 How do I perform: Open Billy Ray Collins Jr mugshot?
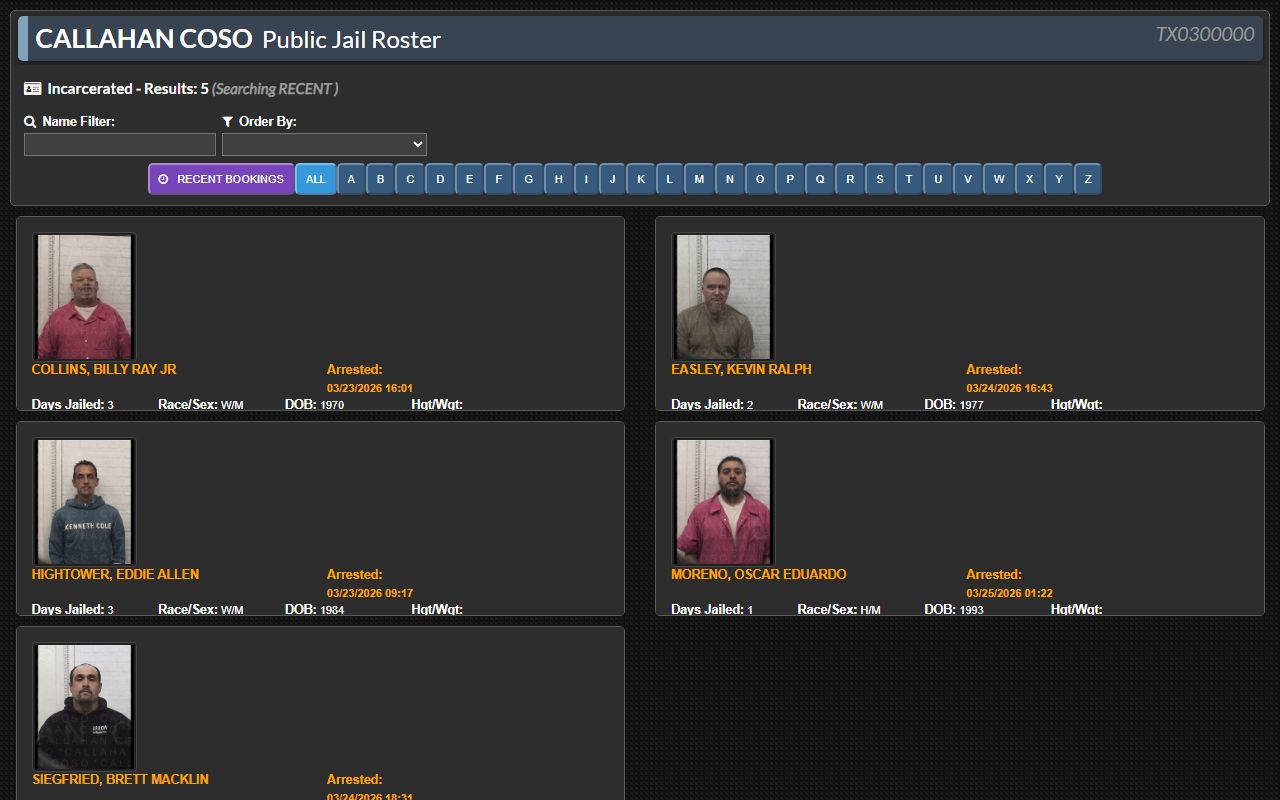click(84, 297)
